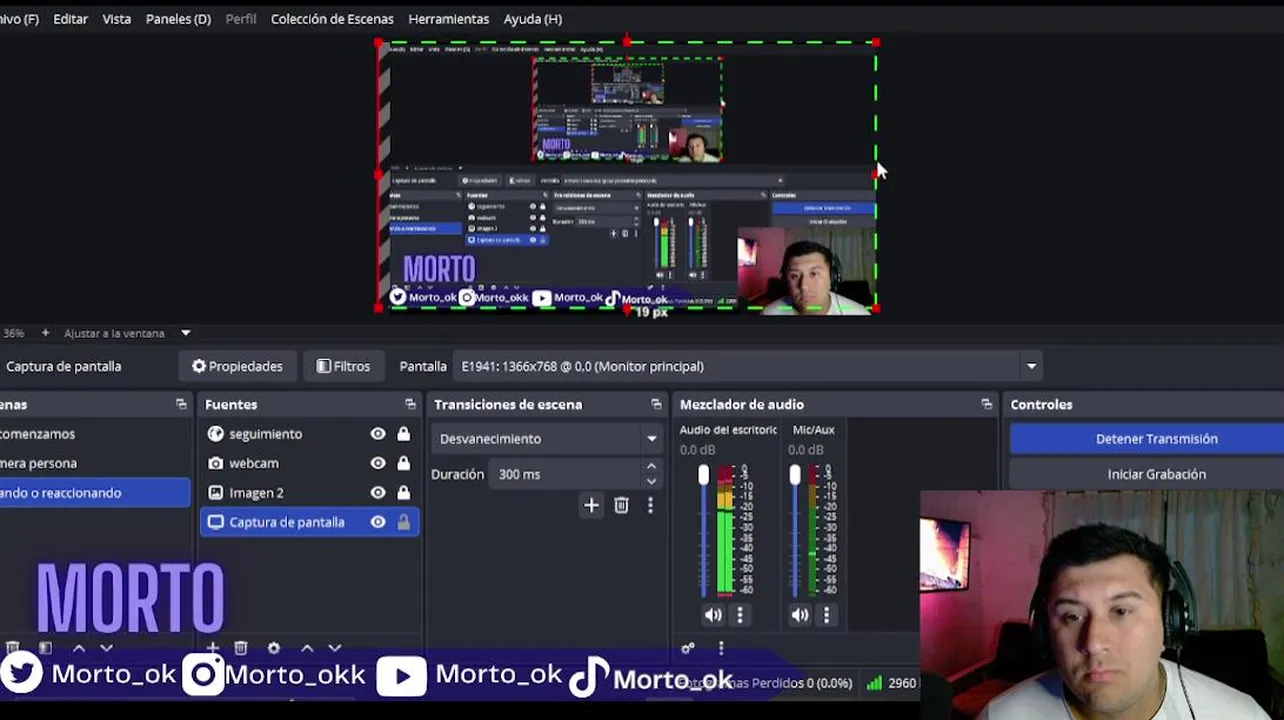This screenshot has height=720, width=1284.
Task: Add a scene transition with the plus button
Action: (591, 506)
